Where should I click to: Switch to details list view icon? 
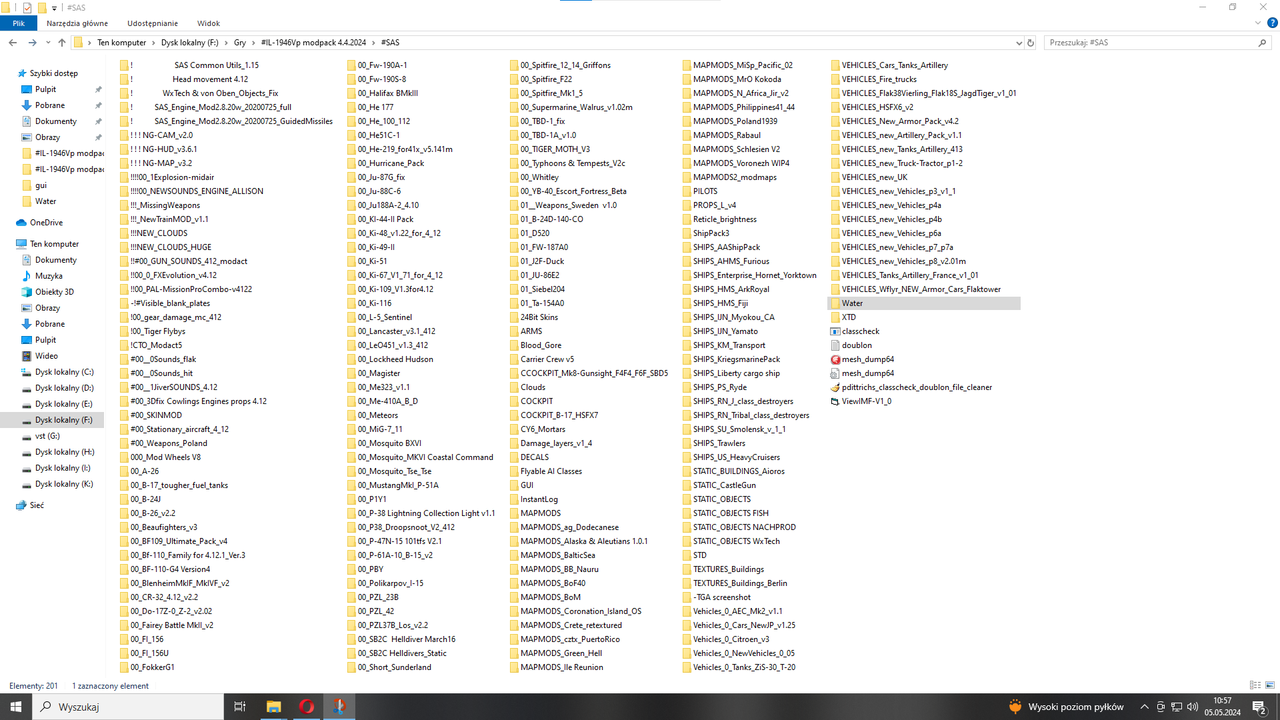pyautogui.click(x=1256, y=686)
